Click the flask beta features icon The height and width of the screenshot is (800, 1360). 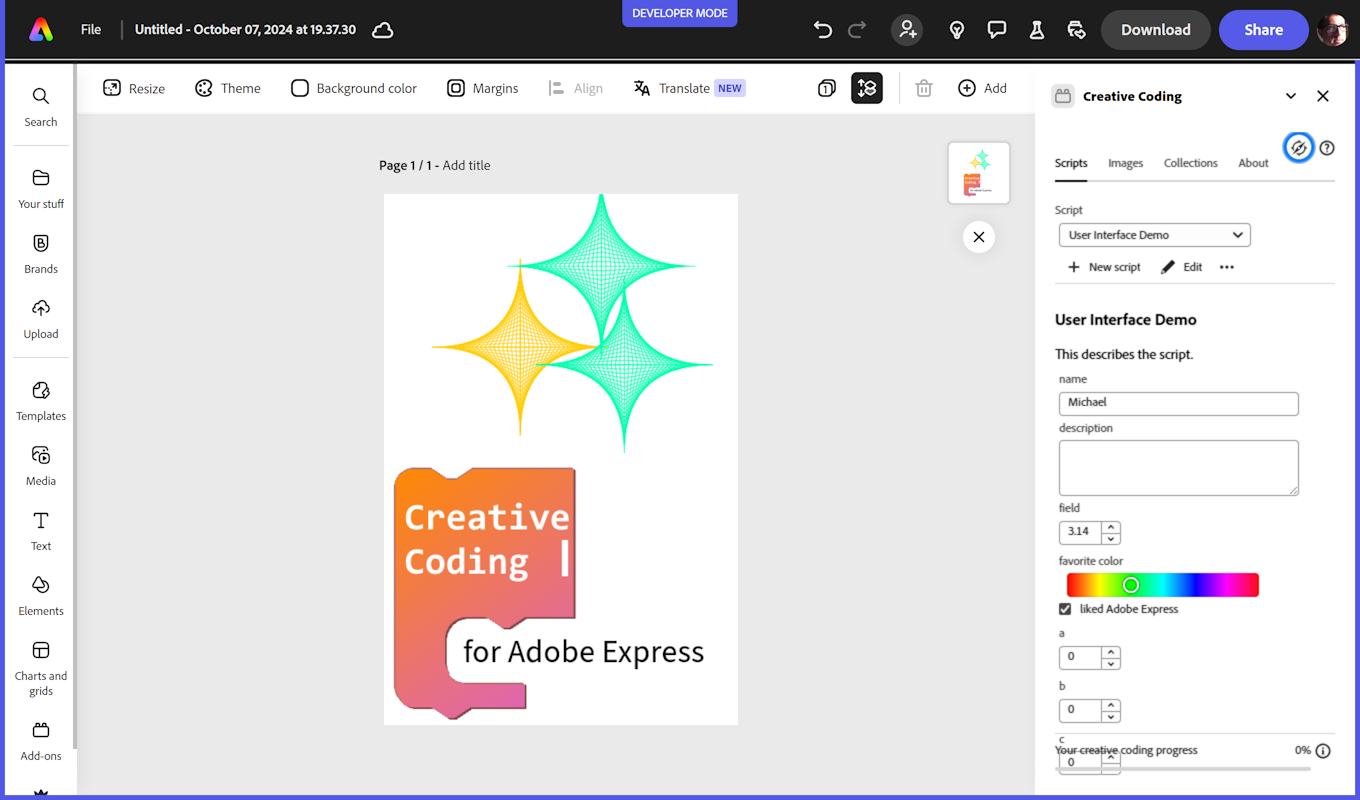coord(1037,30)
